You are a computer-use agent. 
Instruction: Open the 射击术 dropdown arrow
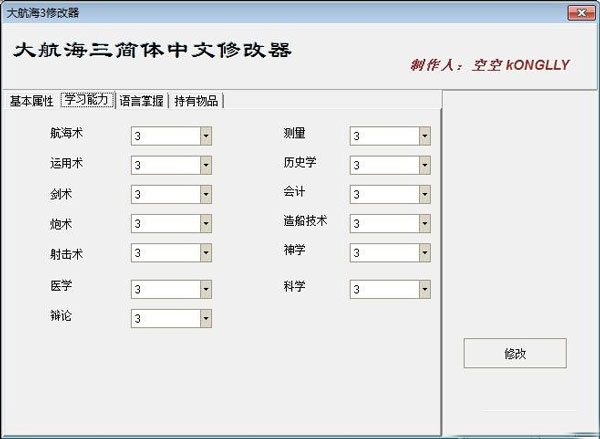[205, 253]
